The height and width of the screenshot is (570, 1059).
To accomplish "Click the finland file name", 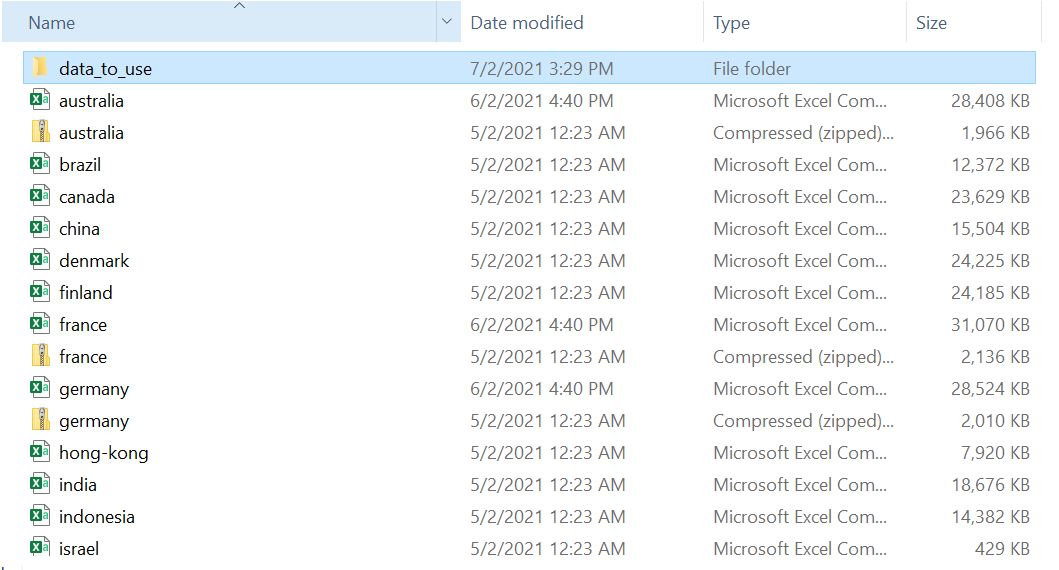I will click(85, 293).
